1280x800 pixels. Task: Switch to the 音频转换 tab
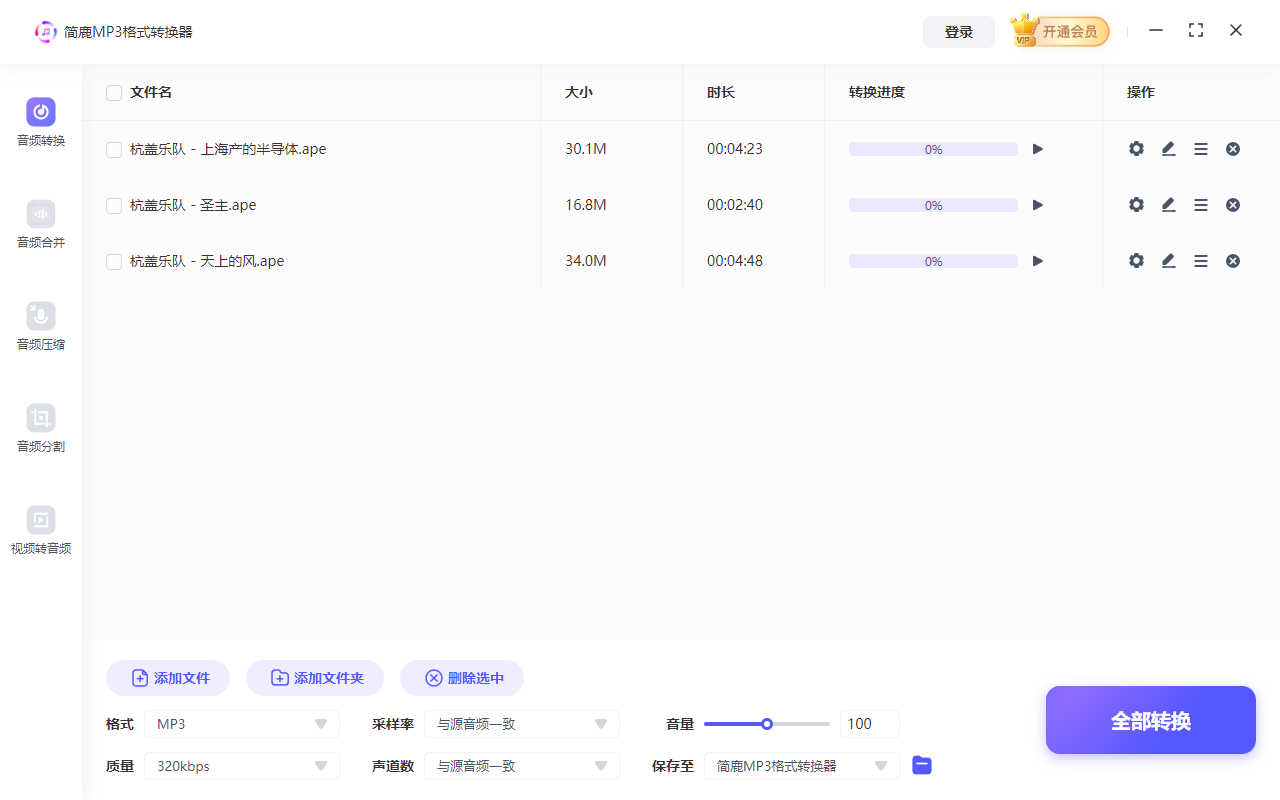click(x=40, y=121)
